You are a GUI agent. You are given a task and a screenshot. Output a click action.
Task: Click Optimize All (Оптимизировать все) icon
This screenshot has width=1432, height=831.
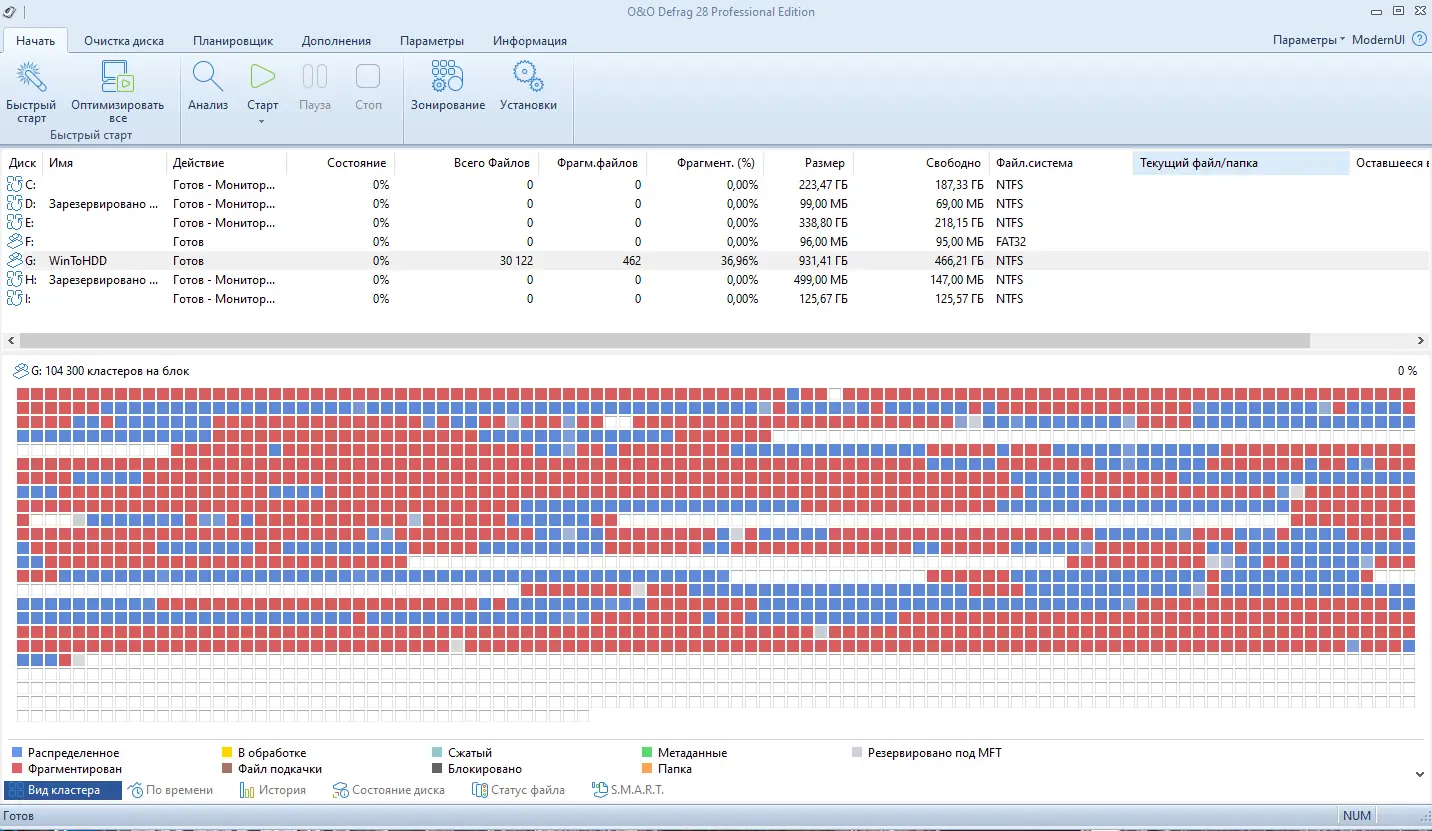pyautogui.click(x=117, y=78)
